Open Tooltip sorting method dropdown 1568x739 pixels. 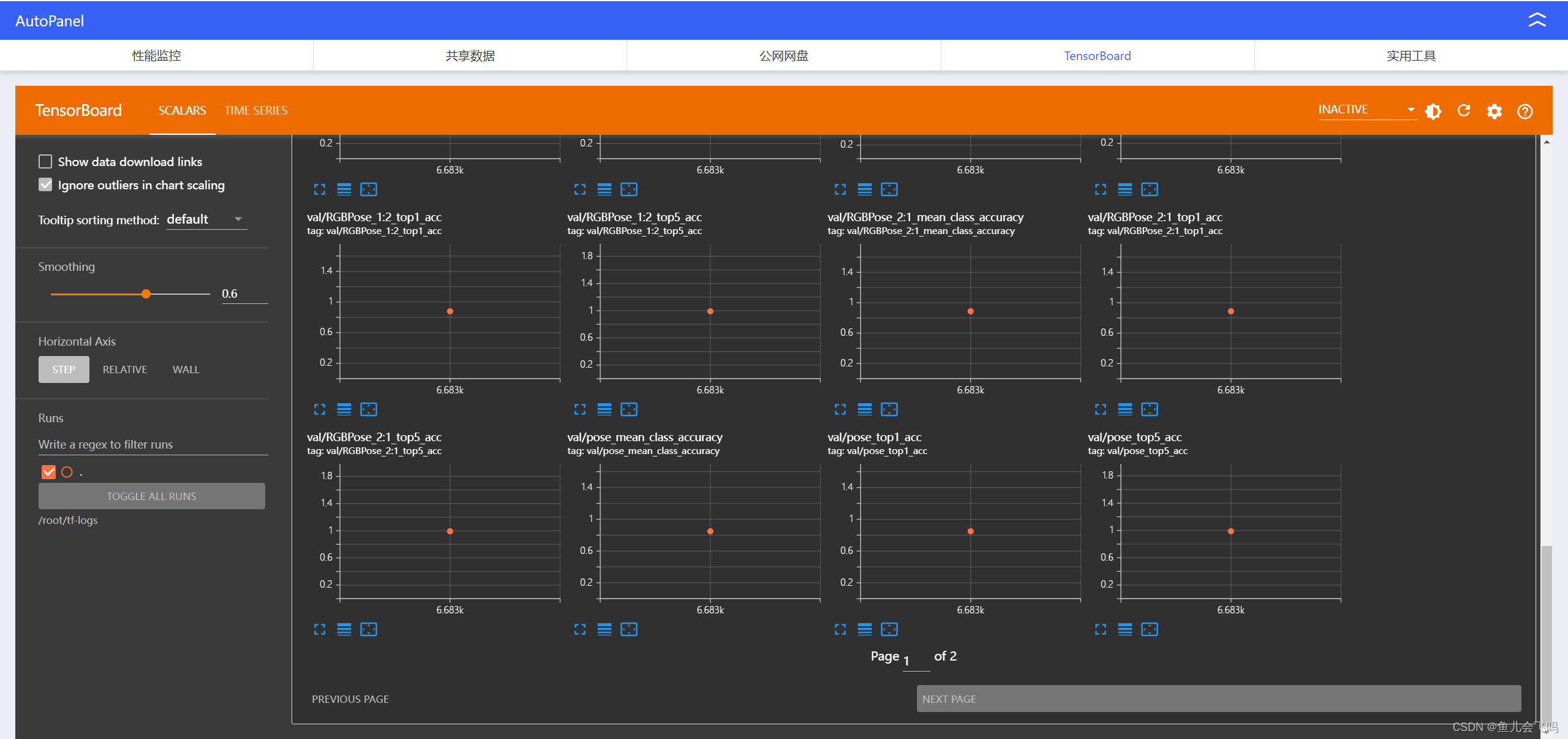point(206,219)
